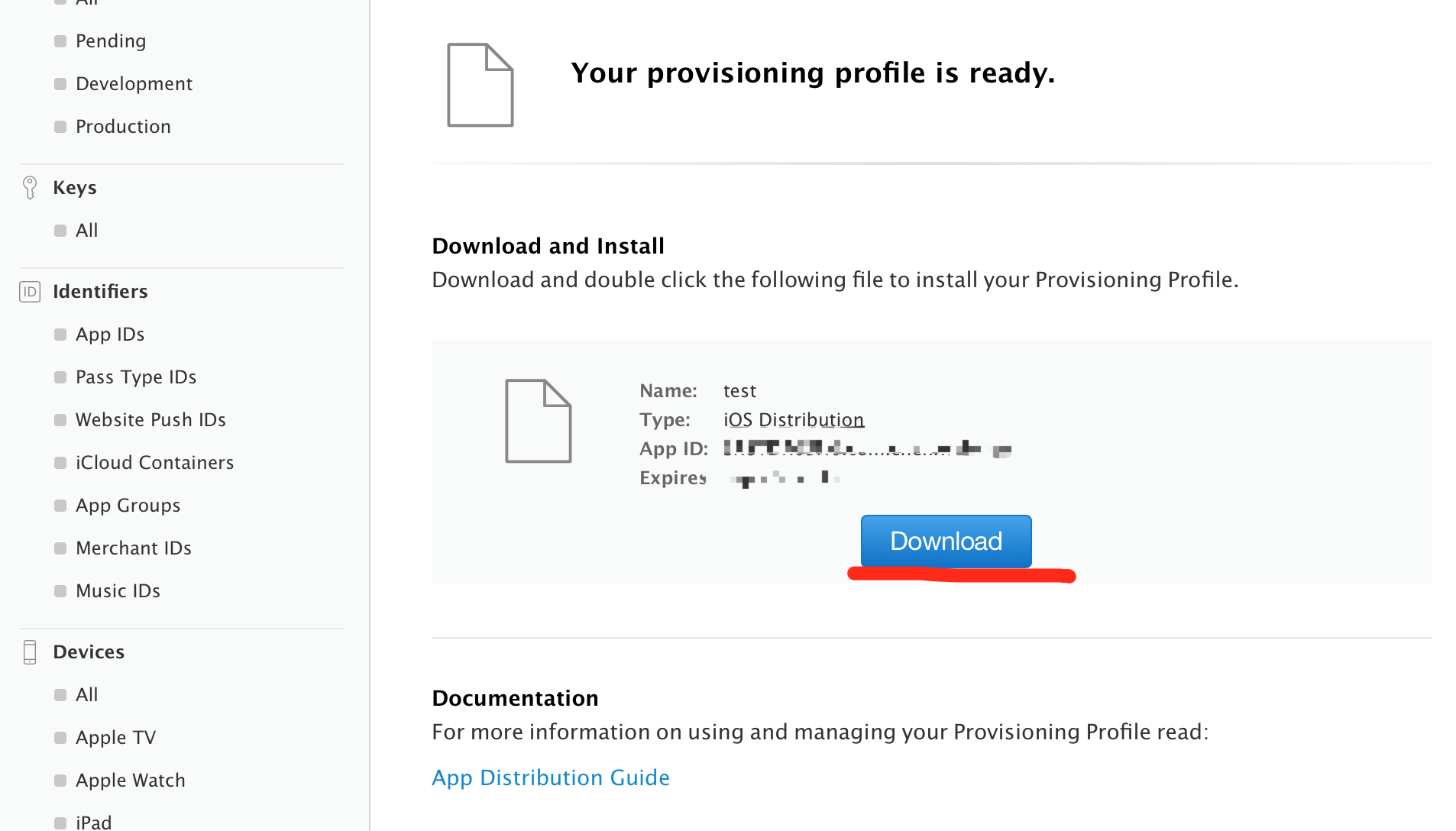Select the bullet beside Music IDs
The image size is (1456, 831).
[x=60, y=591]
